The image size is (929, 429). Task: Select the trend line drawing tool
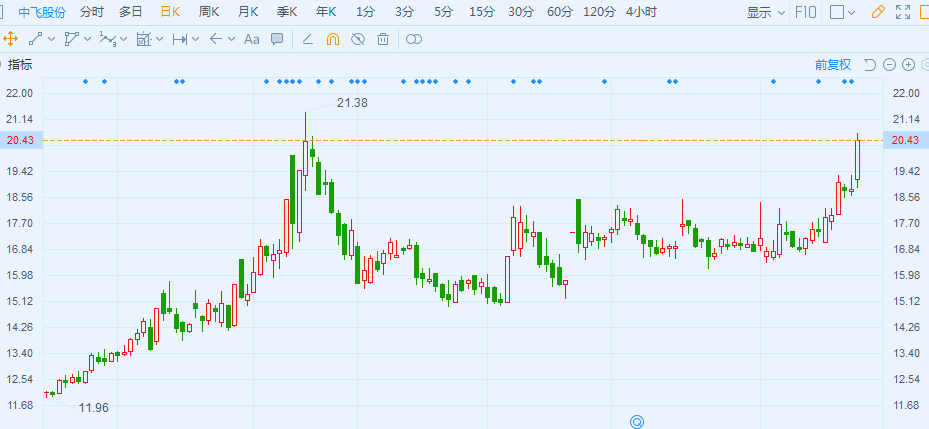pos(36,40)
